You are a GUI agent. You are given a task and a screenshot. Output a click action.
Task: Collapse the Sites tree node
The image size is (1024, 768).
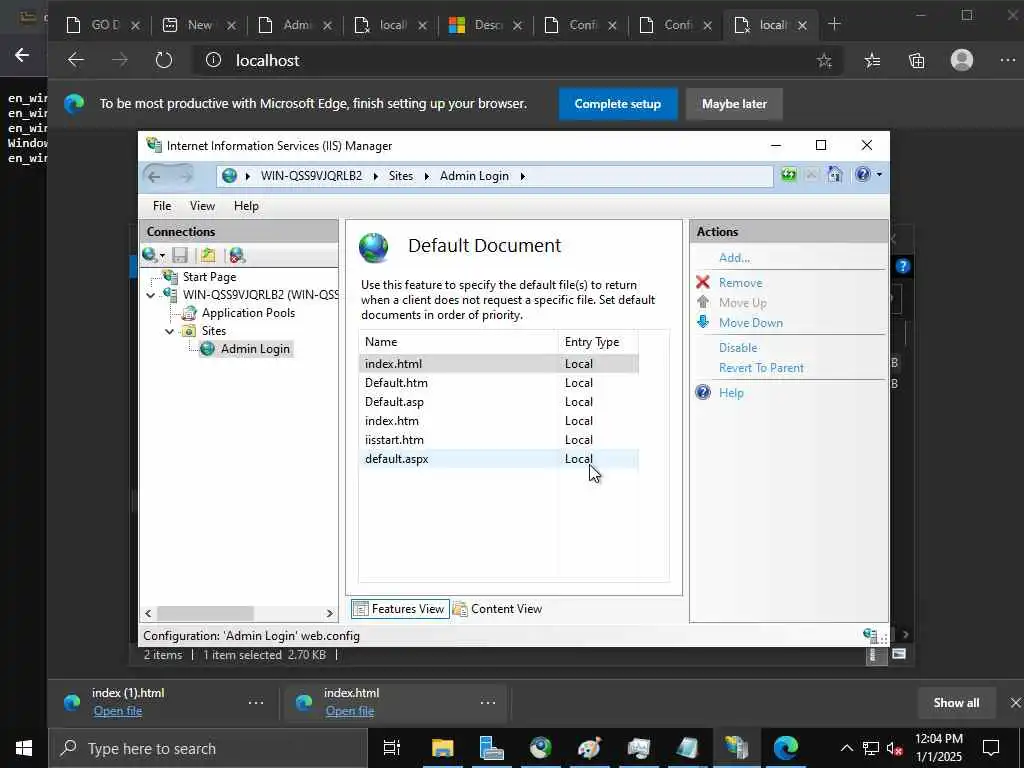pyautogui.click(x=170, y=331)
